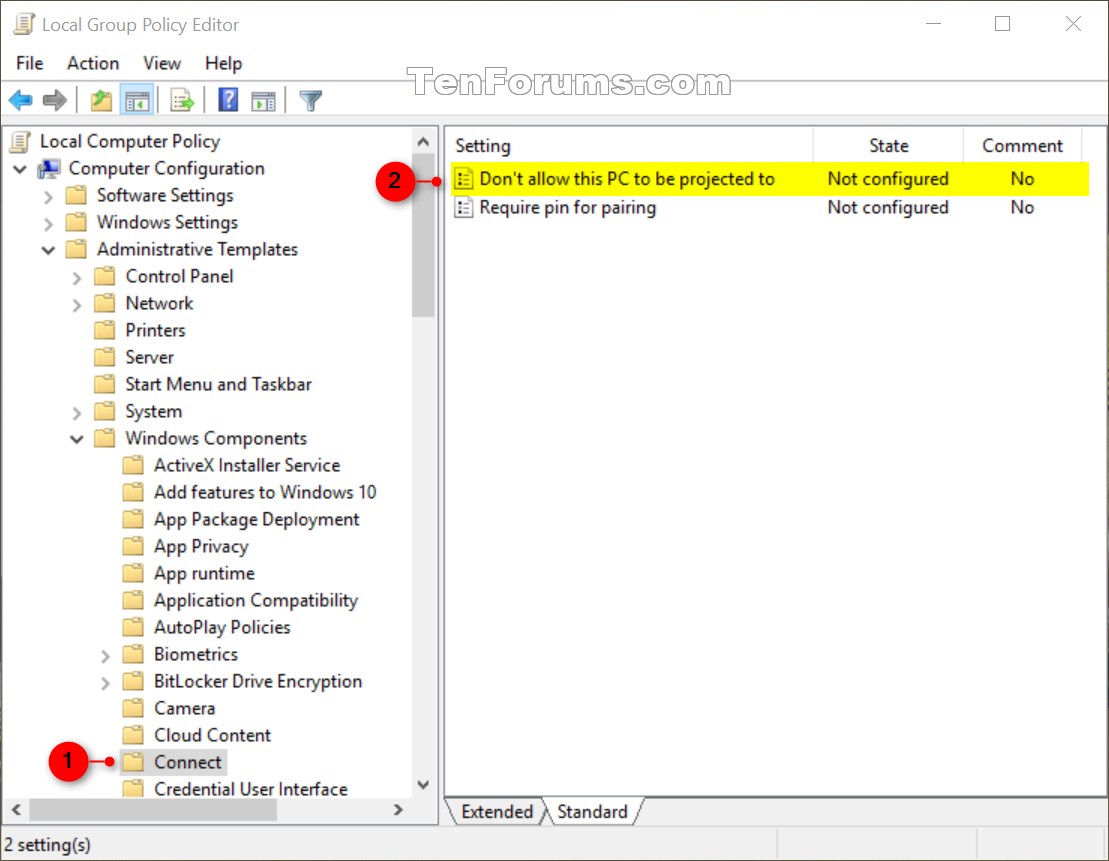Click the Up one level folder icon

[100, 99]
